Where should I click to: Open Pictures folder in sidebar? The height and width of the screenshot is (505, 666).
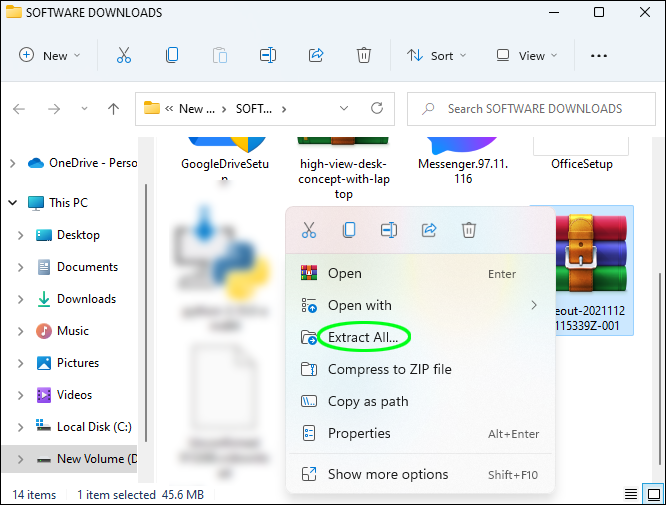pos(68,363)
